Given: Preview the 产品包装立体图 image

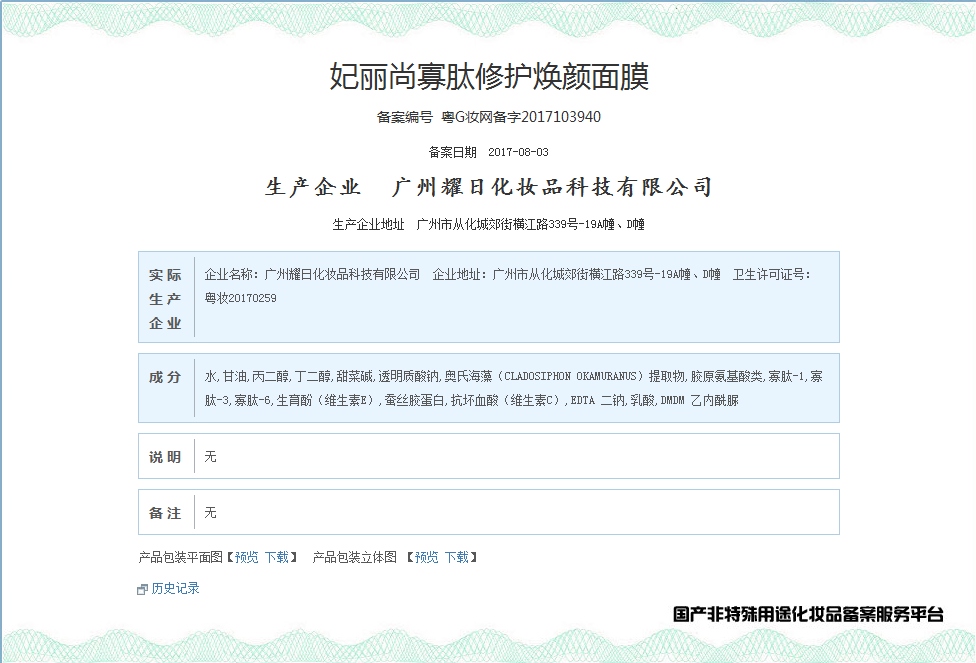Looking at the screenshot, I should point(427,557).
